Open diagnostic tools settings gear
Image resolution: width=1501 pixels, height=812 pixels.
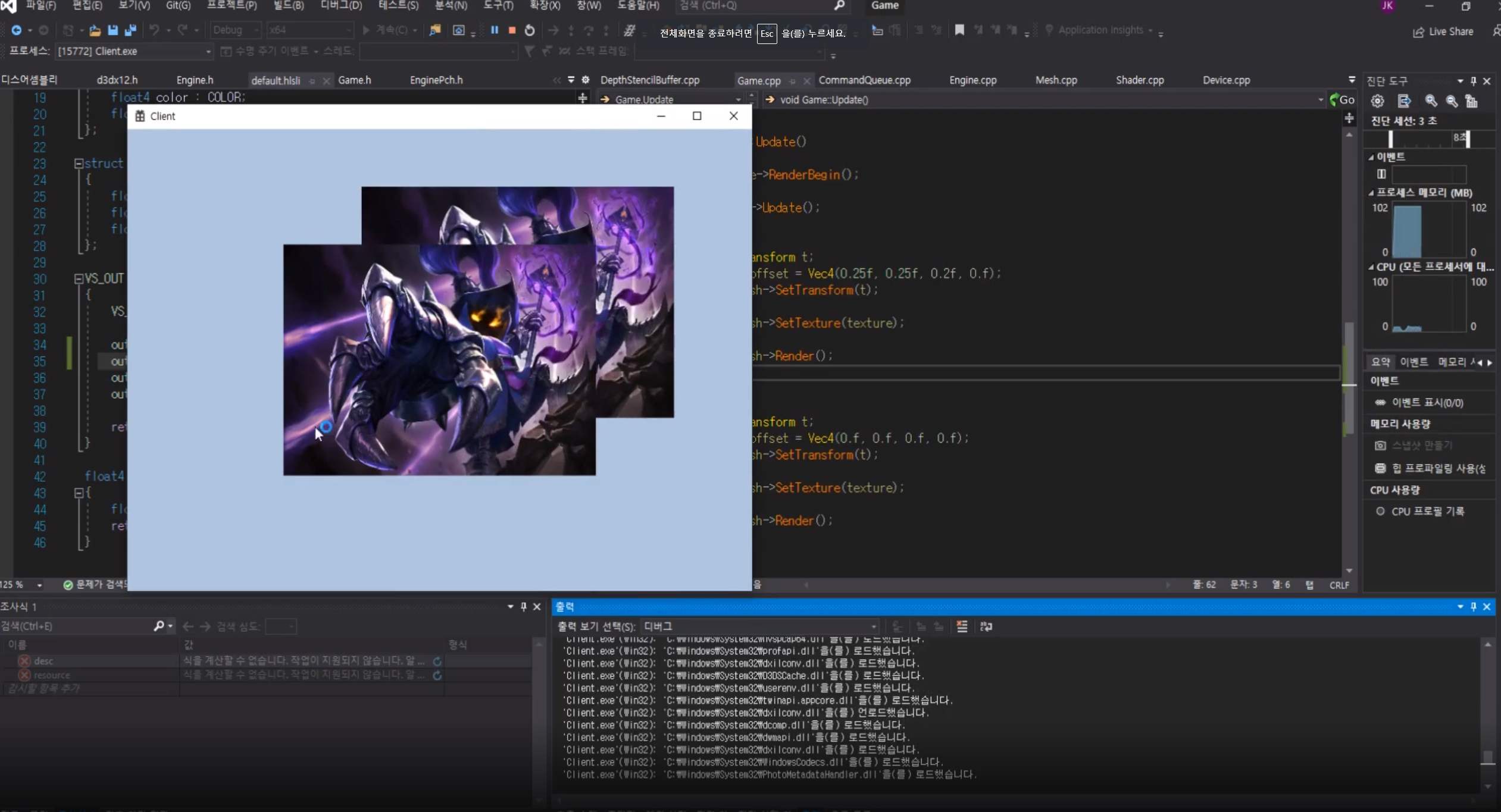point(1377,101)
